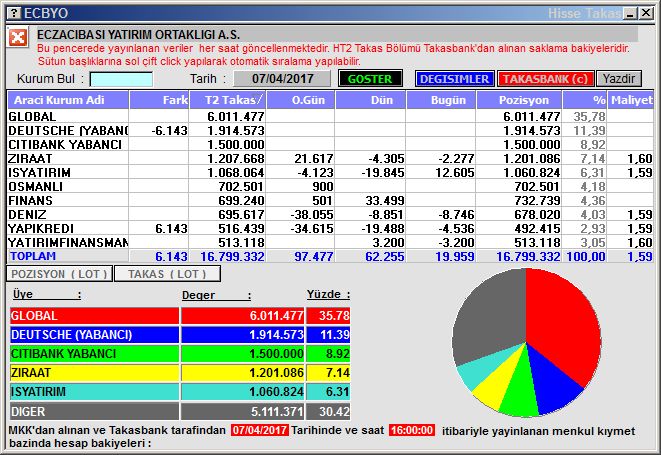Click the red TAKASBANK (c) button
Viewport: 661px width, 455px height.
(x=545, y=79)
